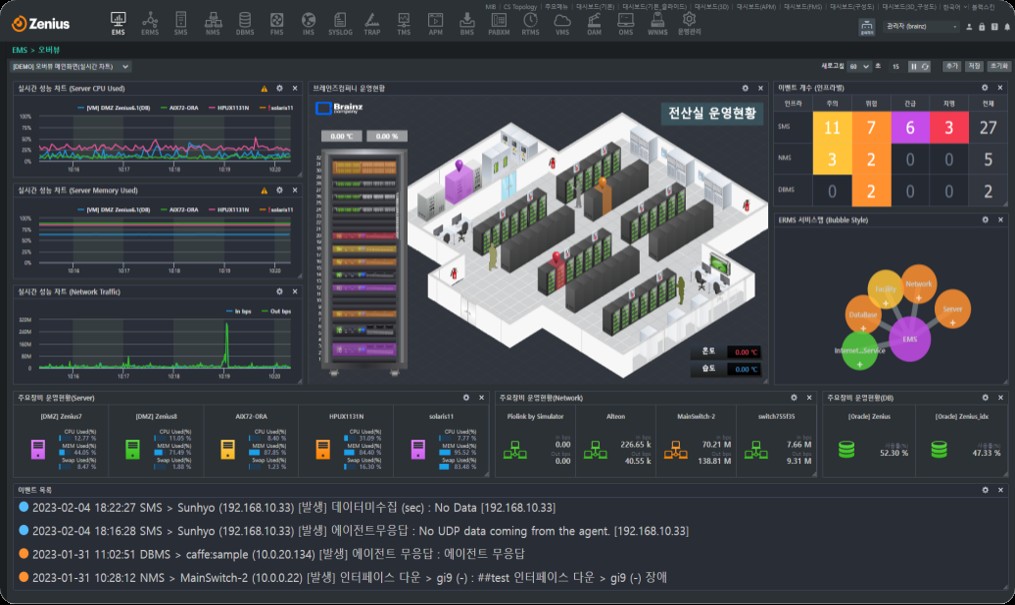The image size is (1015, 605).
Task: Open the CS Topology menu link
Action: click(520, 6)
